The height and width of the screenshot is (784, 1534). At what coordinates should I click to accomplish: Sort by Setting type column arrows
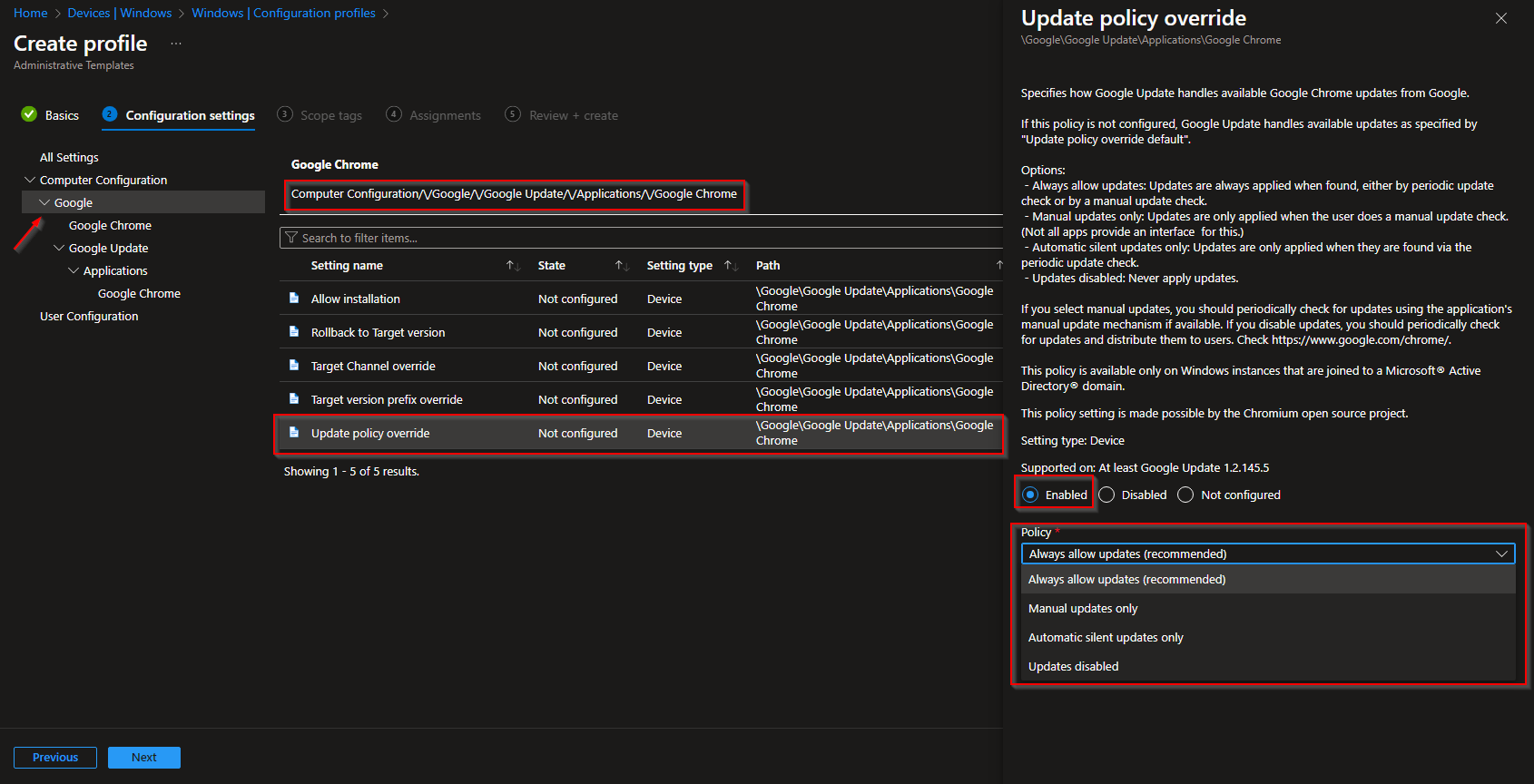(x=731, y=265)
